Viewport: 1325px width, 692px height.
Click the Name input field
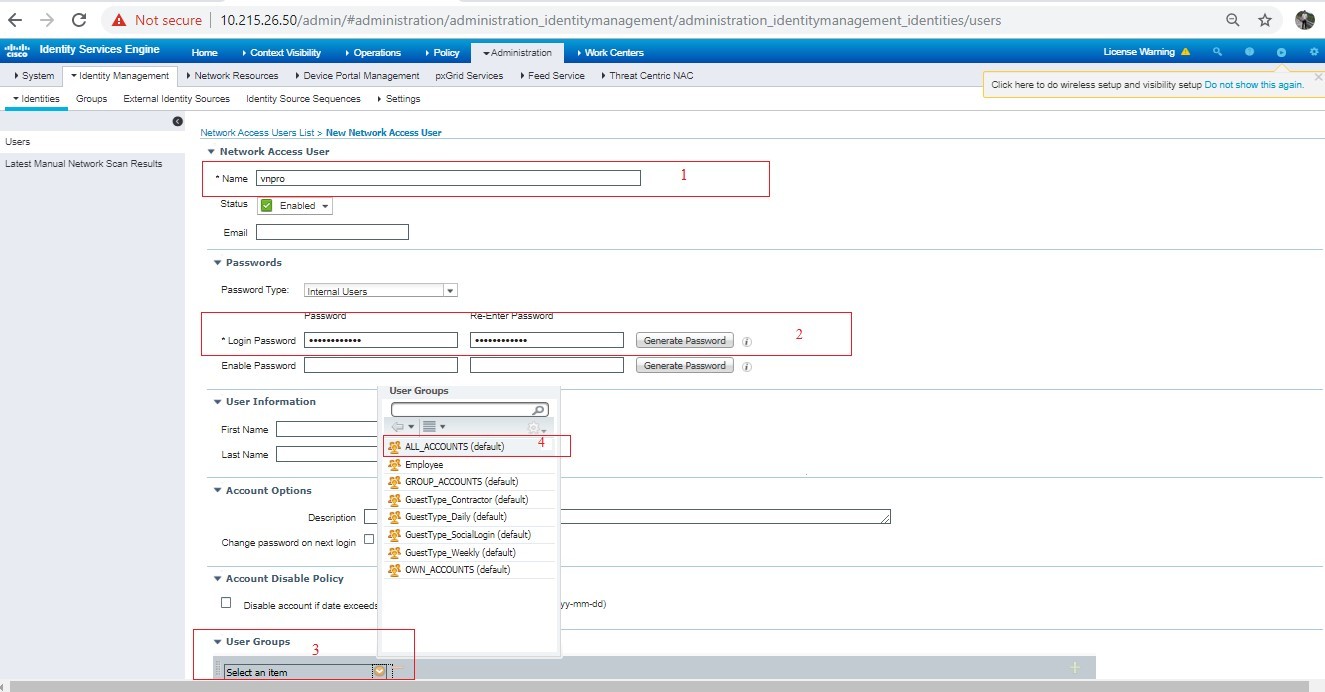[x=448, y=178]
